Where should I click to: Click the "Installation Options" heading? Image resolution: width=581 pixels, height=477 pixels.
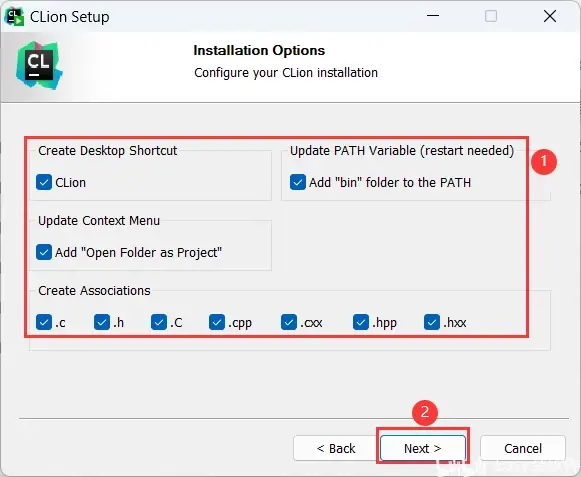[x=259, y=50]
